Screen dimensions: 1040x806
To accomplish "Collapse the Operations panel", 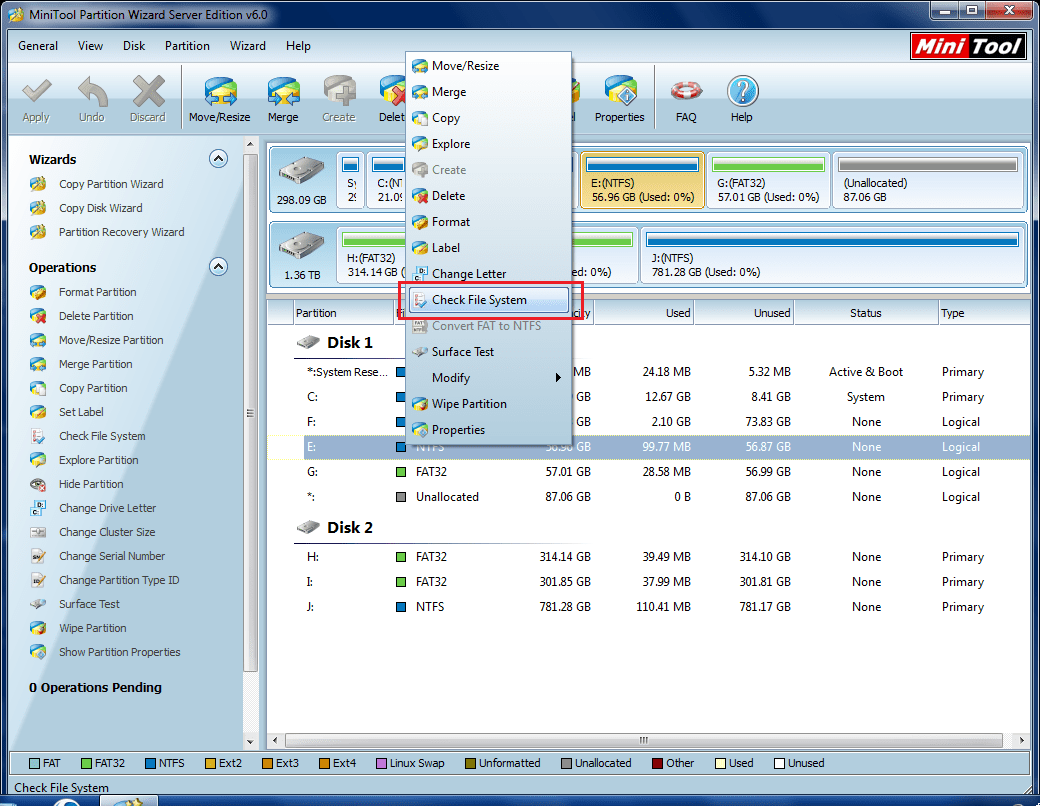I will pos(218,267).
